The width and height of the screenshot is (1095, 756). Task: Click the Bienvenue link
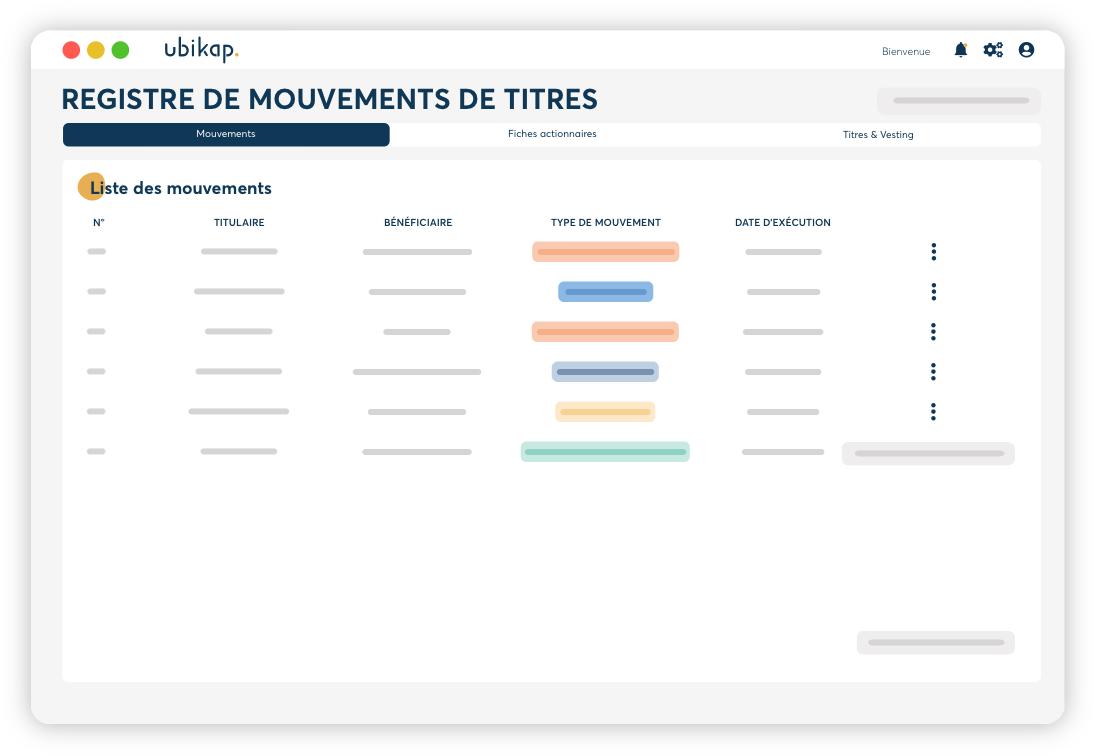[x=906, y=51]
